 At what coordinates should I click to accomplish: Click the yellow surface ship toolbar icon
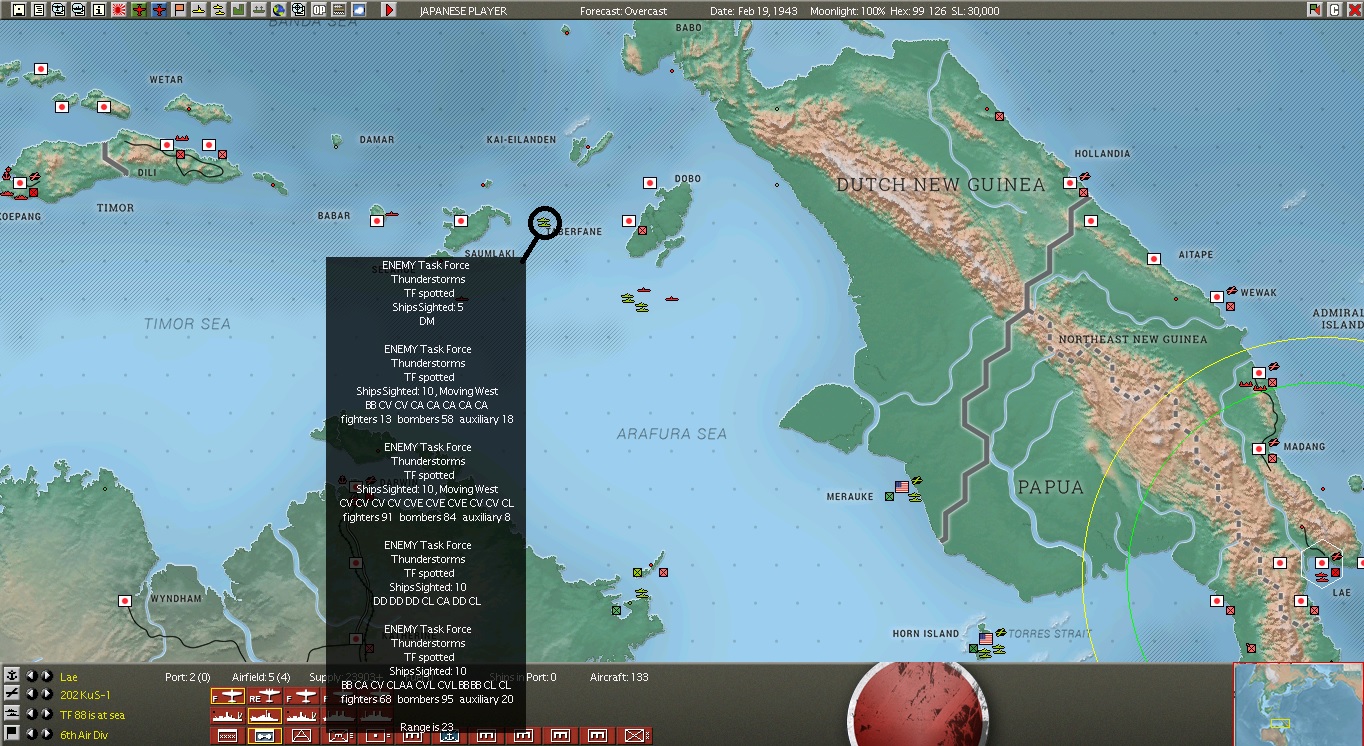pos(199,10)
